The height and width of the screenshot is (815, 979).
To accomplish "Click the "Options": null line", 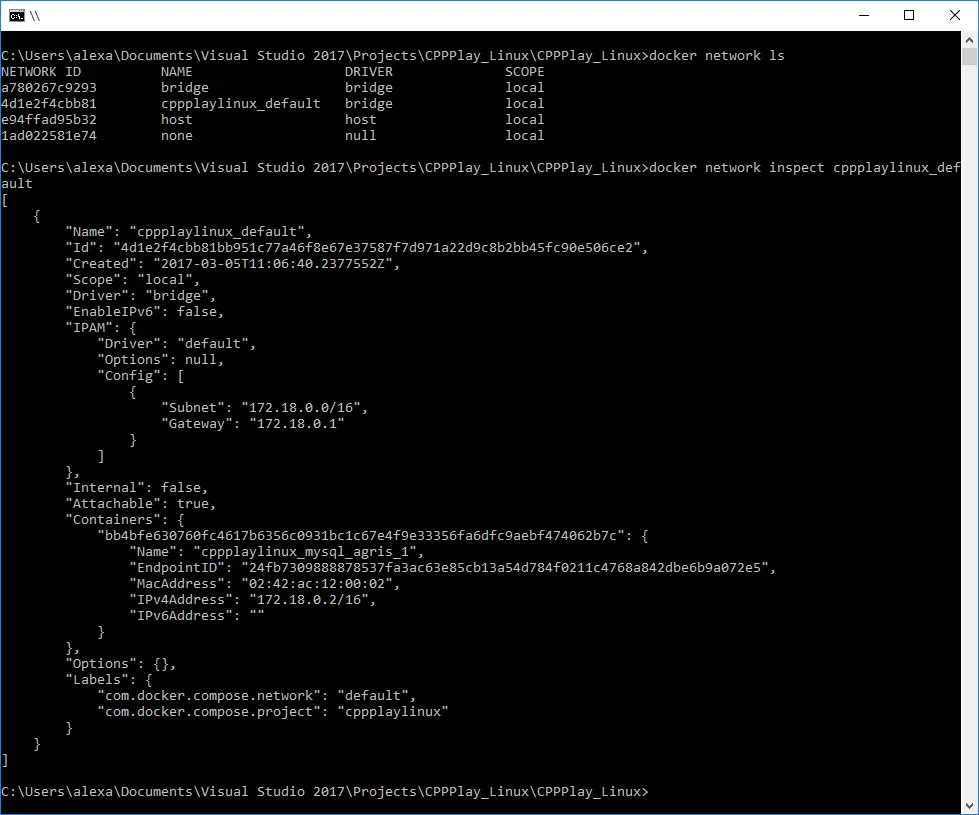I will tap(160, 360).
